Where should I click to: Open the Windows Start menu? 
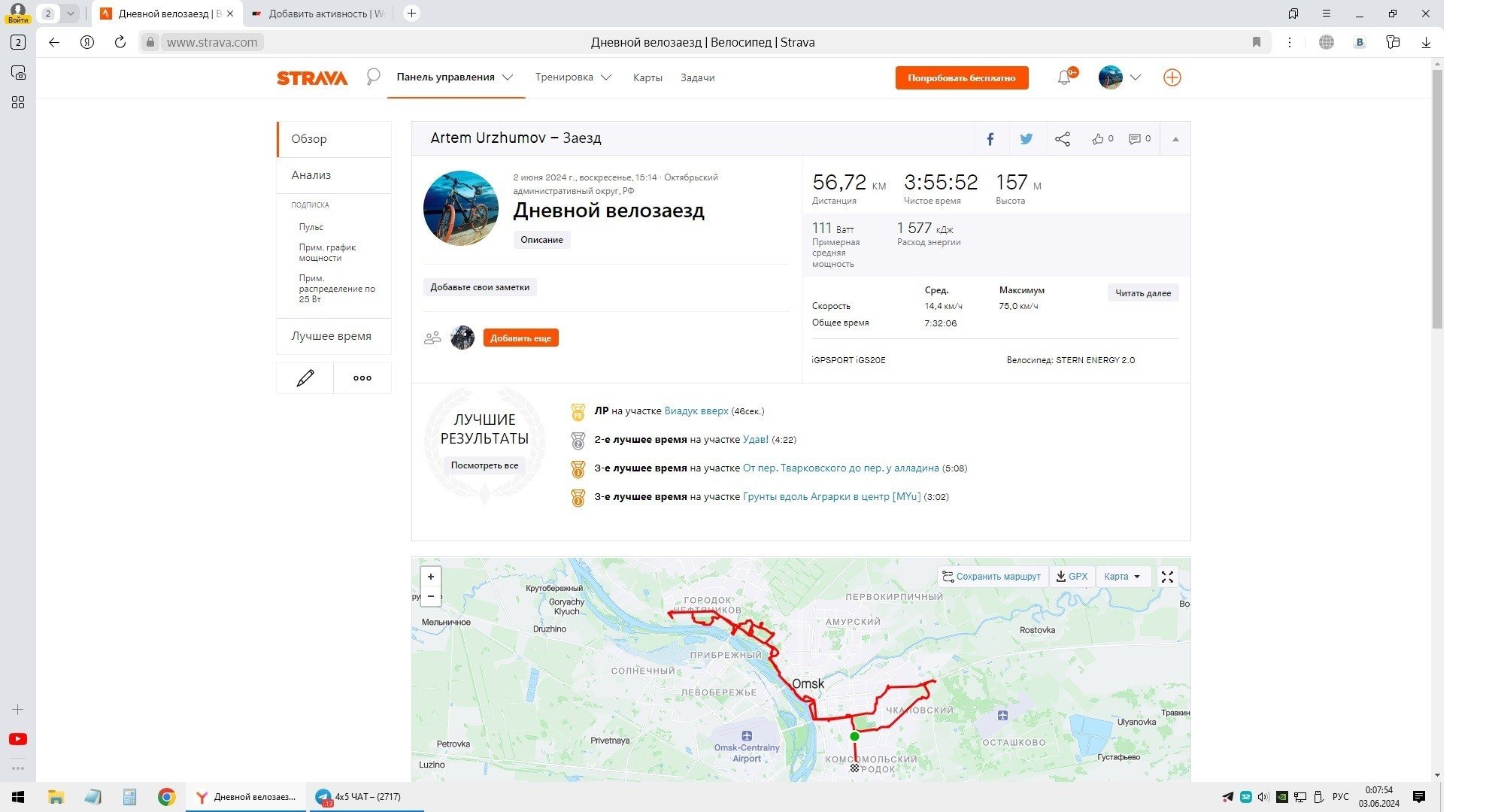pyautogui.click(x=18, y=797)
